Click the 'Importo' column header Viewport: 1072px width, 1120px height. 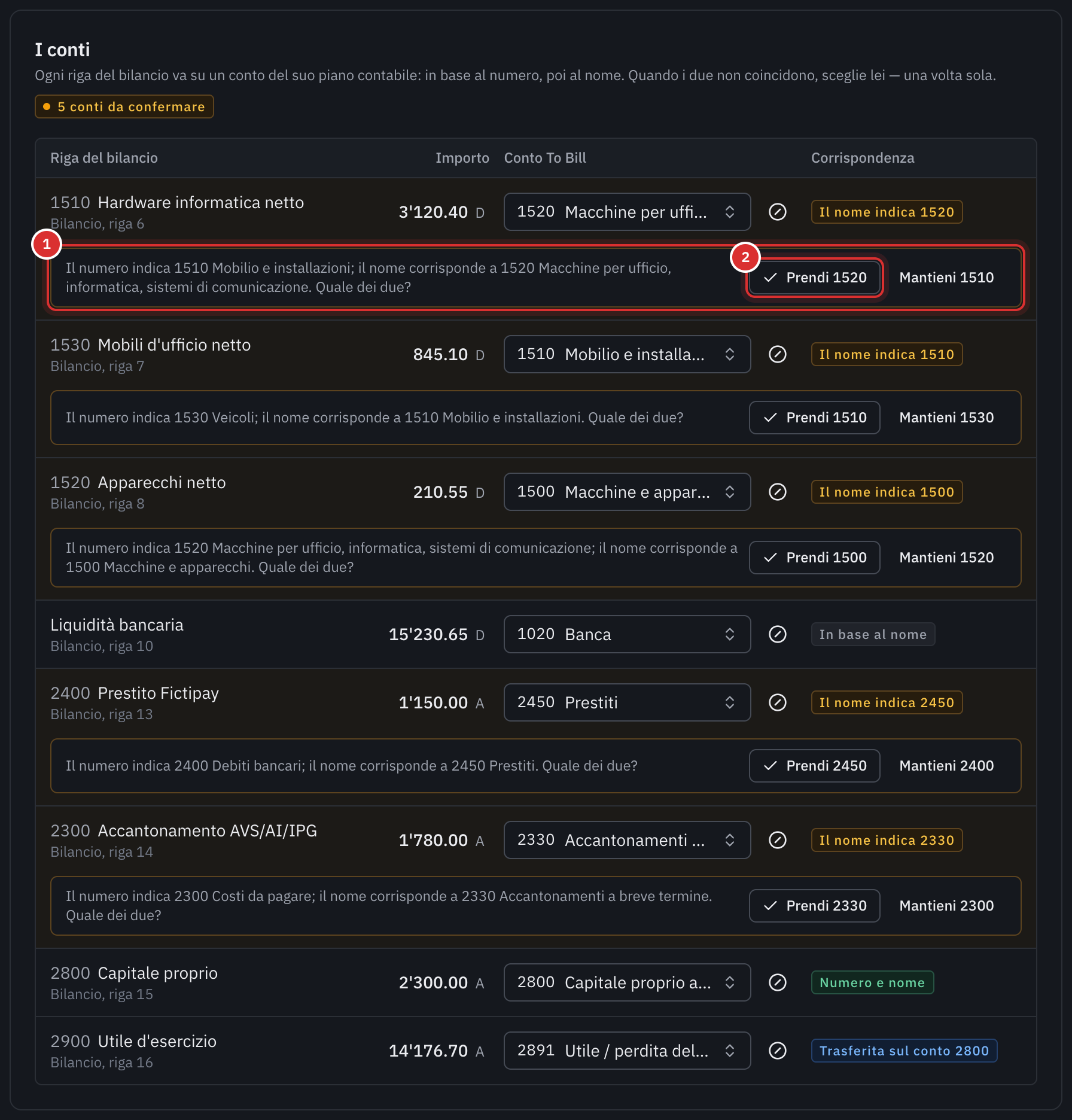pyautogui.click(x=462, y=158)
